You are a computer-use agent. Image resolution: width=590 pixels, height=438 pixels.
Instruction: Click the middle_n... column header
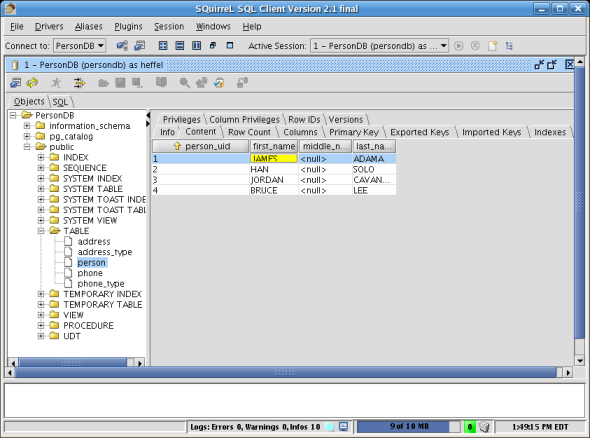click(325, 146)
